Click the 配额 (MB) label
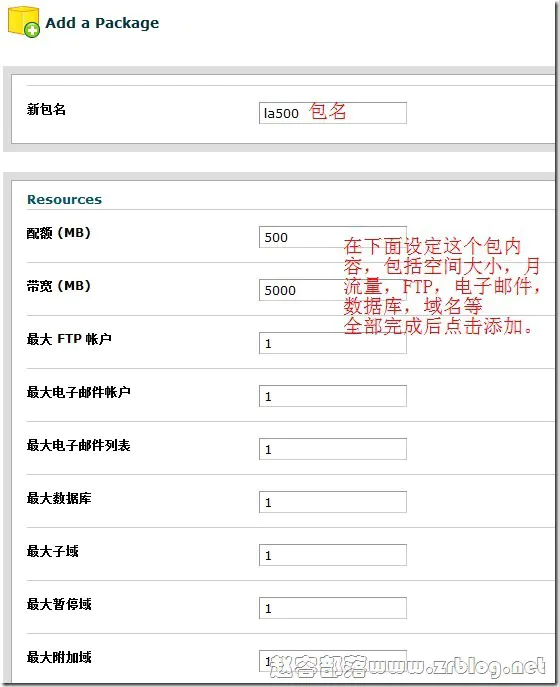The image size is (559, 687). point(59,233)
